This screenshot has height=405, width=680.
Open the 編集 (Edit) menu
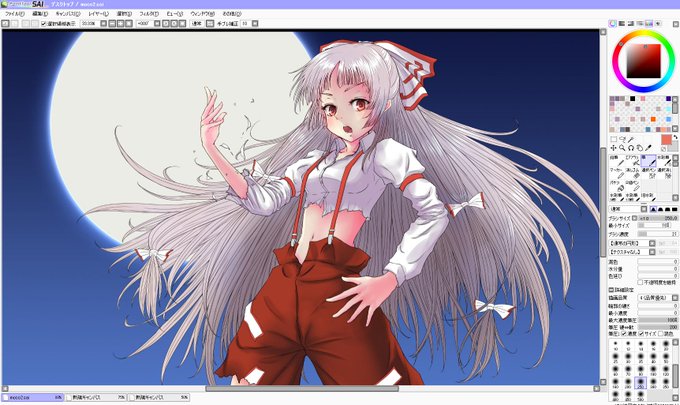pos(40,14)
